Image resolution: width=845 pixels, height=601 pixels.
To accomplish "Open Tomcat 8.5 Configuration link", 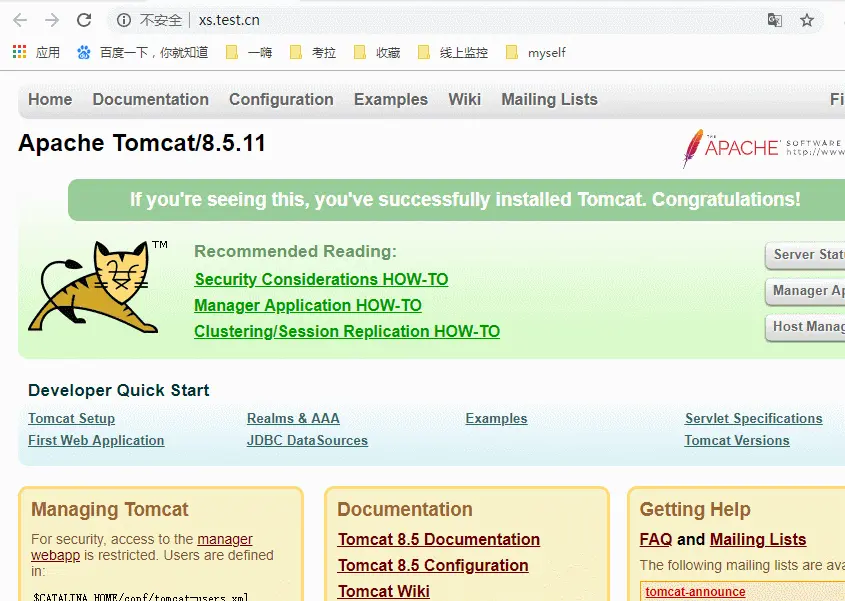I will point(433,565).
